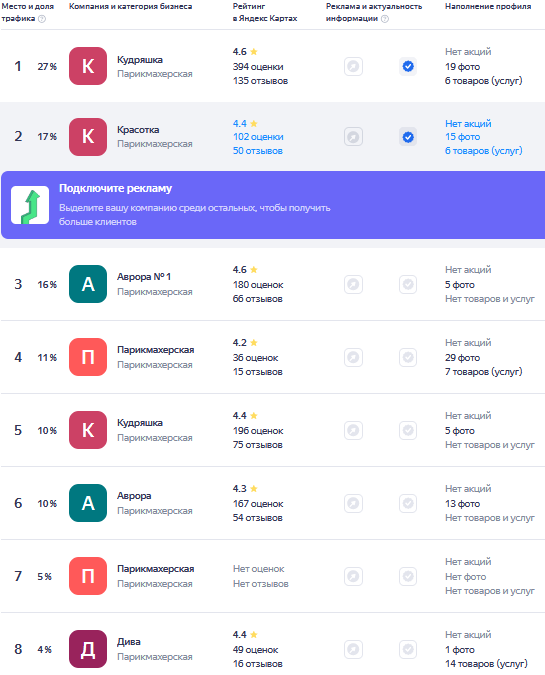545x675 pixels.
Task: Click the advertising icon in the Дива row
Action: 353,649
